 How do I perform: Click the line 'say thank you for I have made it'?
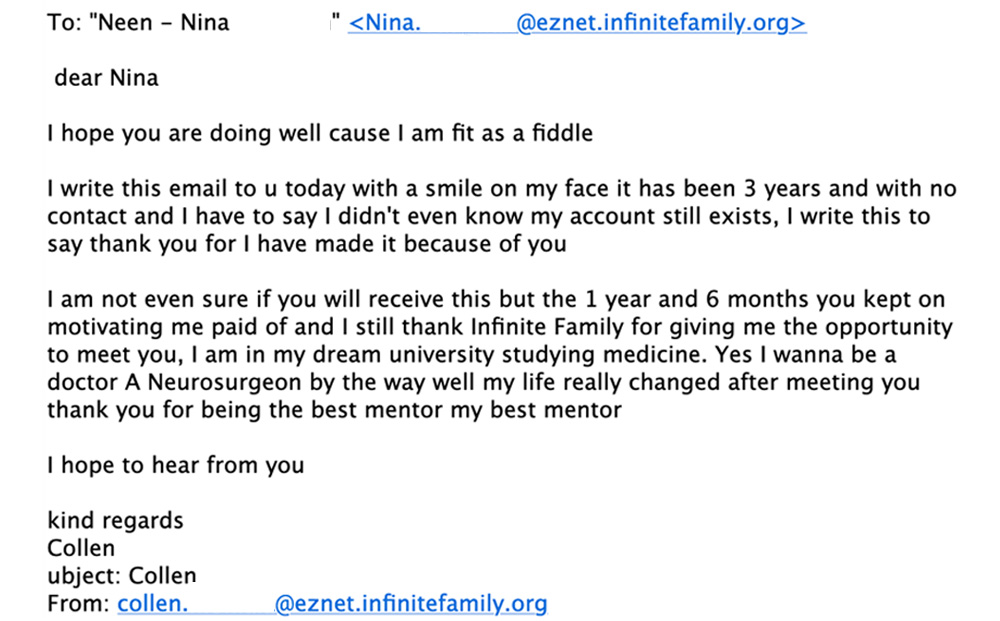(307, 244)
